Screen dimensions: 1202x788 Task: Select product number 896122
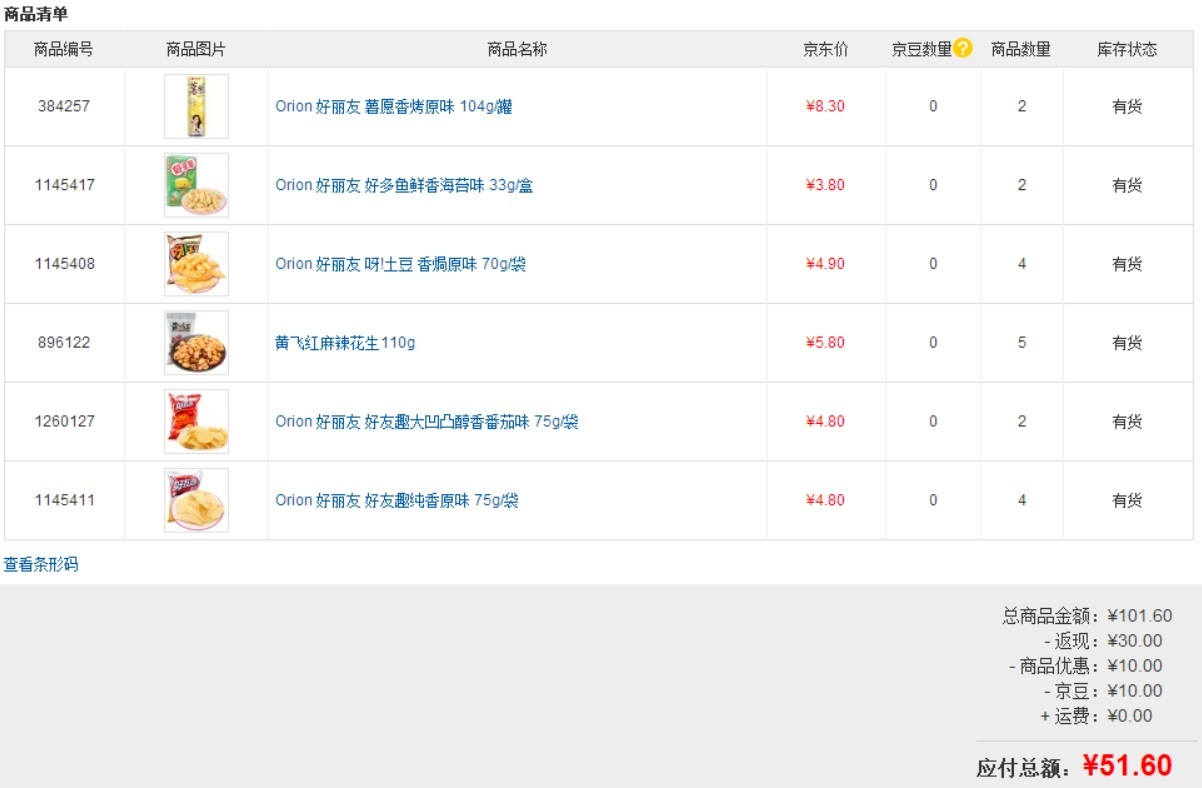(x=64, y=343)
